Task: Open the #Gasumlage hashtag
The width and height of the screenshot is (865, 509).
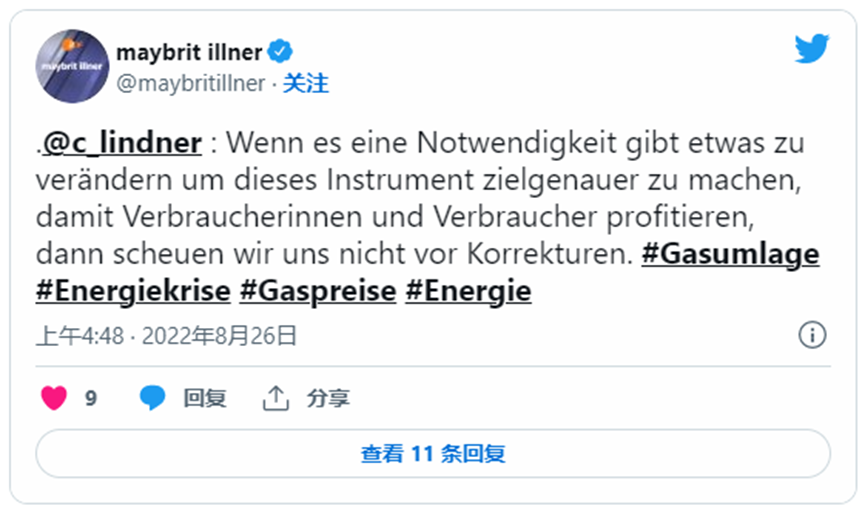Action: point(730,254)
